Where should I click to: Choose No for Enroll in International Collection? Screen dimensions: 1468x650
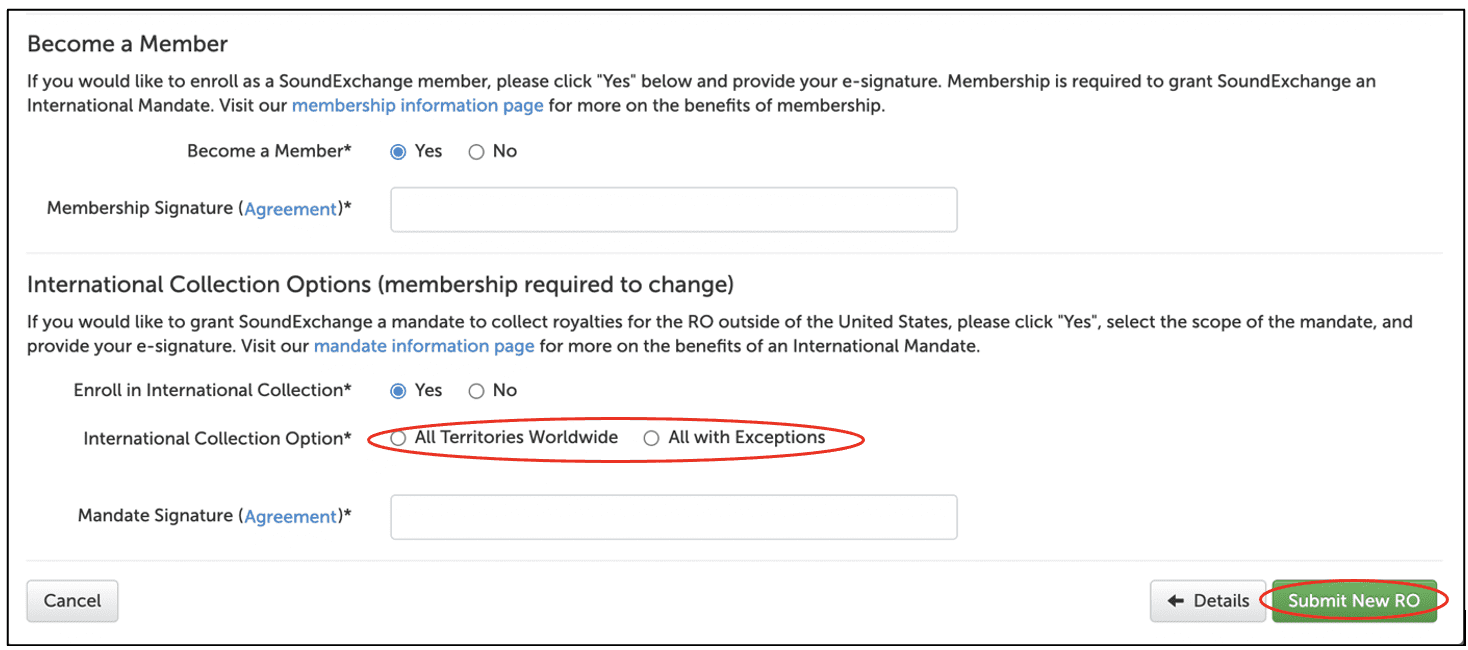tap(477, 391)
